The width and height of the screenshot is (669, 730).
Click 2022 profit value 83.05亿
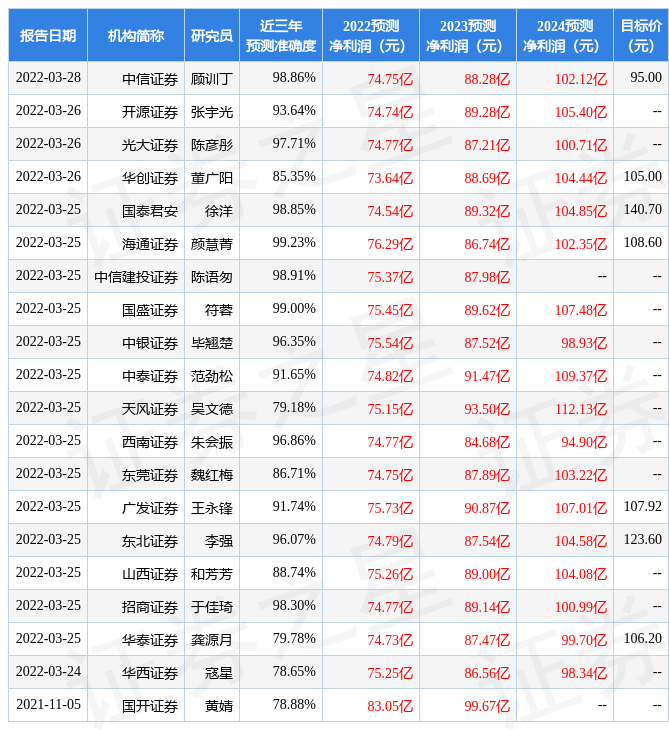[x=390, y=706]
